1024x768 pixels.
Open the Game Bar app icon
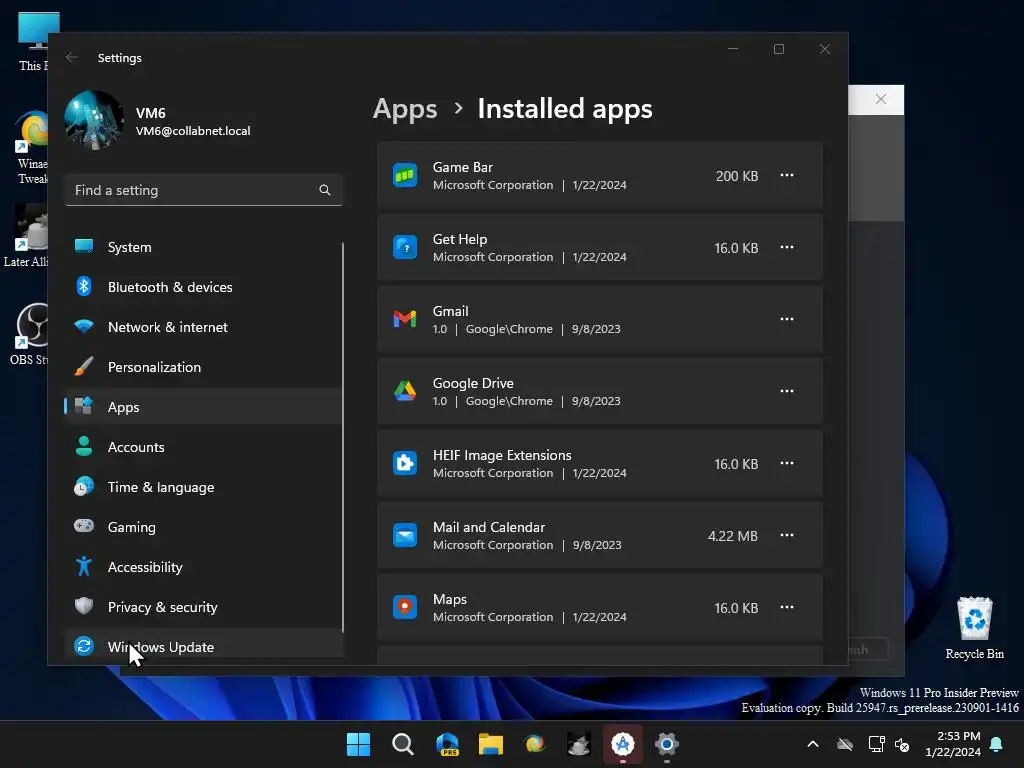tap(405, 176)
